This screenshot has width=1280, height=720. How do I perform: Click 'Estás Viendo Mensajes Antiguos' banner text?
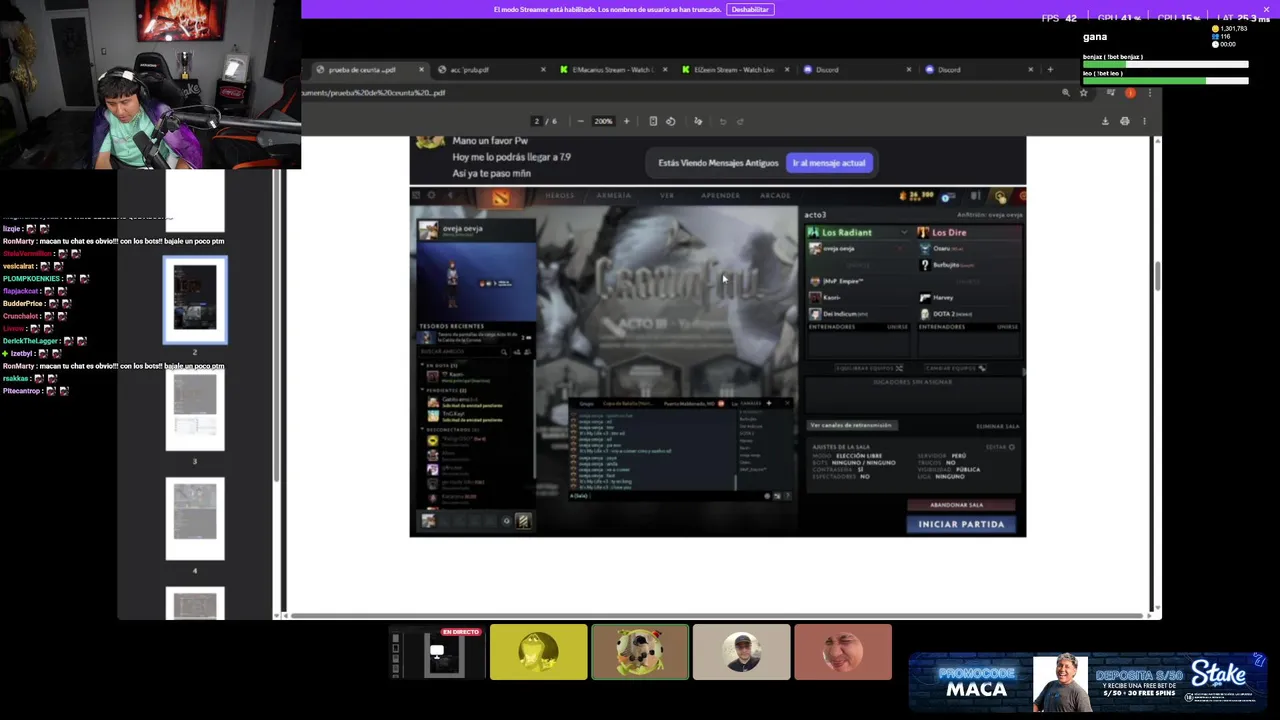(718, 163)
